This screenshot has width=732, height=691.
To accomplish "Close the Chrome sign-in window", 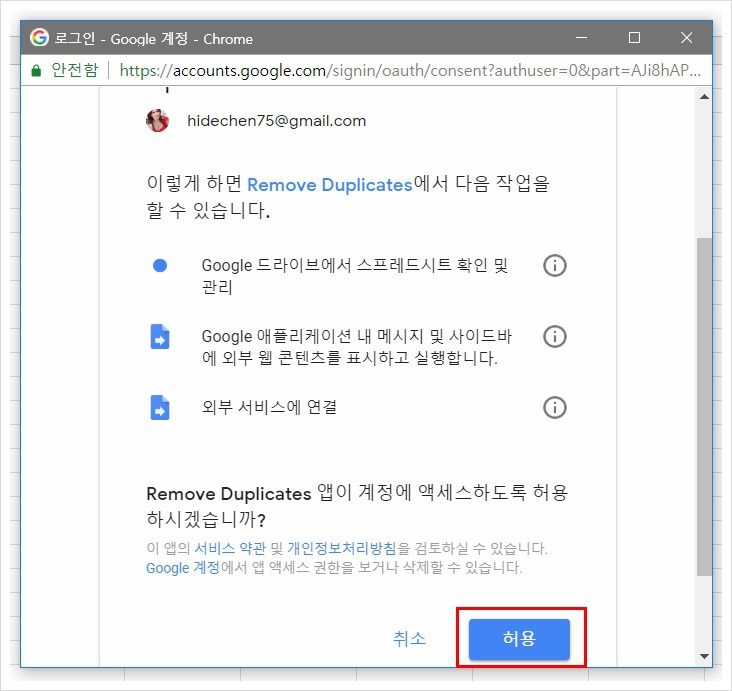I will tap(686, 37).
